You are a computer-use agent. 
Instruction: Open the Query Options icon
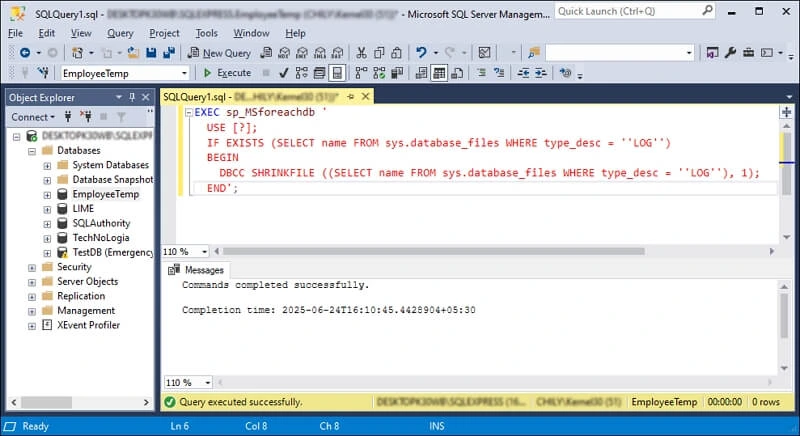pos(319,73)
